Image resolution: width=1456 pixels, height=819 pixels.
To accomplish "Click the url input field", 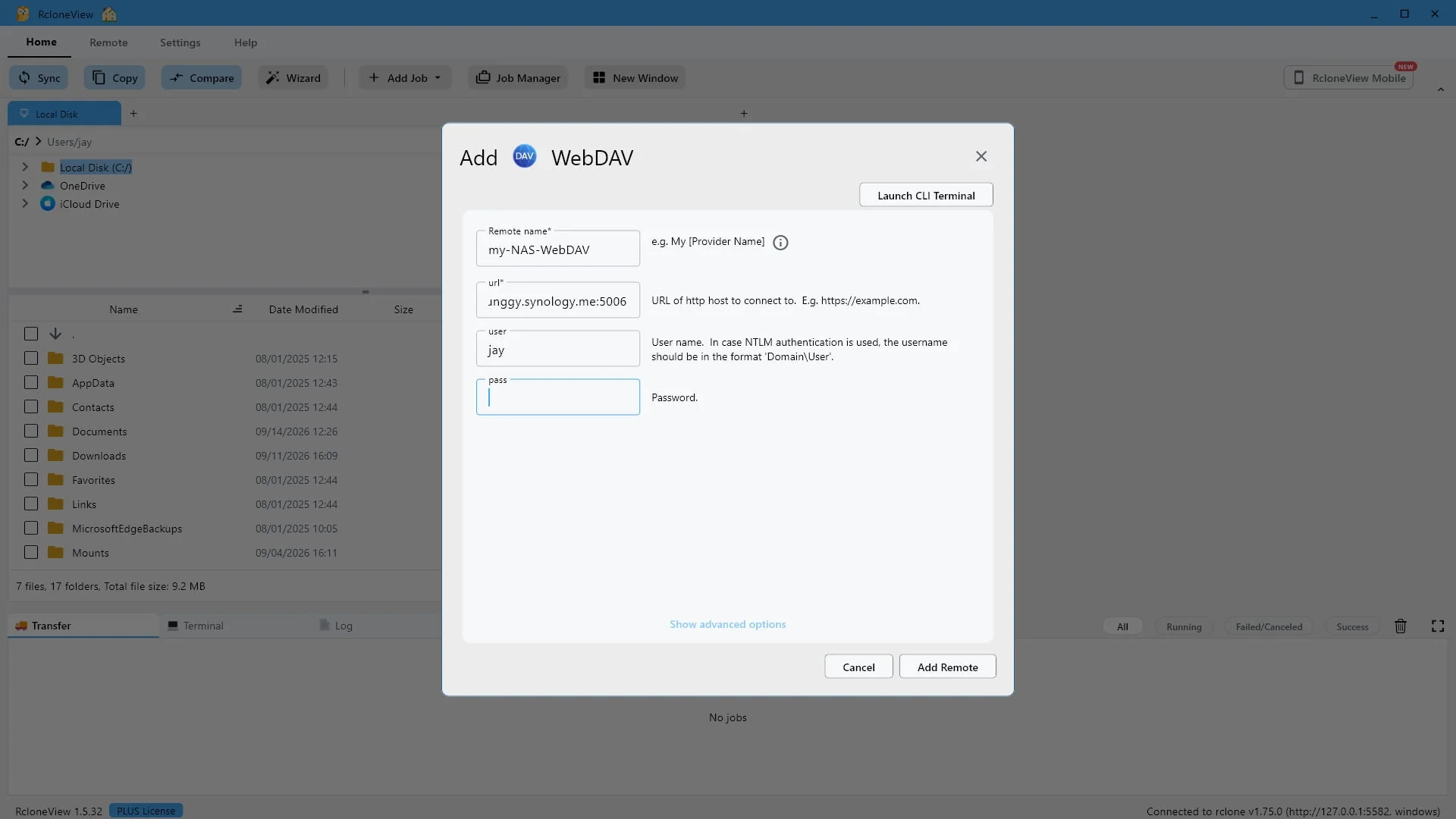I will (x=558, y=300).
